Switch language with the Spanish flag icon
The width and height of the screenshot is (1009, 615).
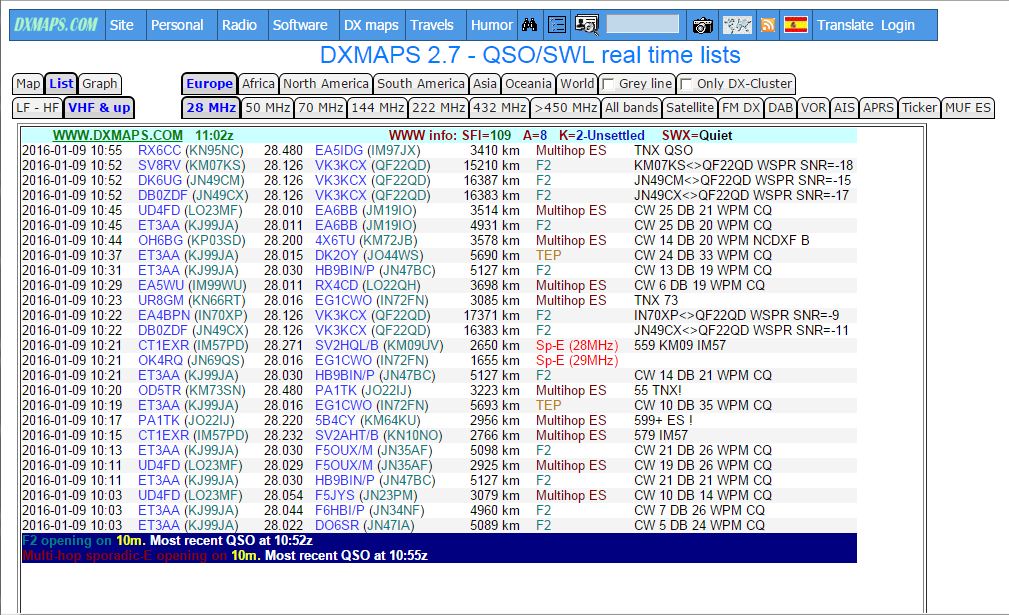[x=796, y=25]
